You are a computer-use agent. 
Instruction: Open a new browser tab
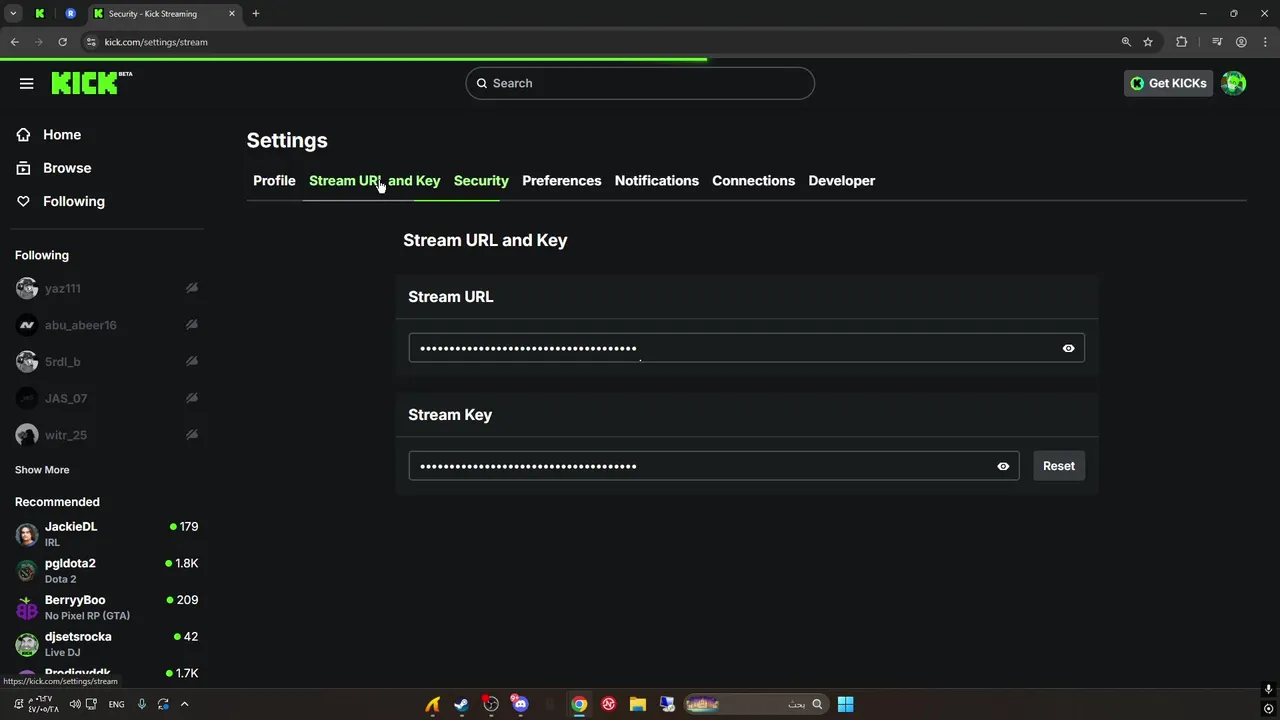256,14
